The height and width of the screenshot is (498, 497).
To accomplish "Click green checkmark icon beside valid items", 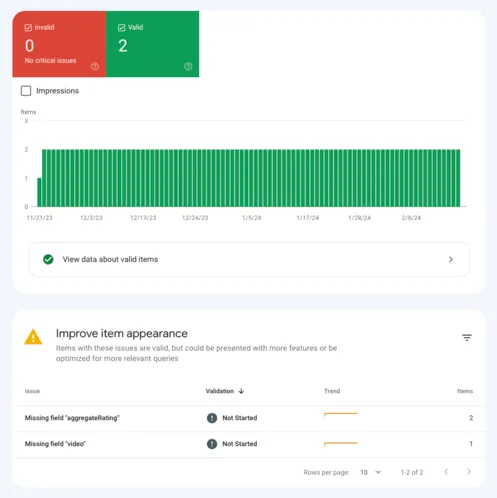I will 48,259.
